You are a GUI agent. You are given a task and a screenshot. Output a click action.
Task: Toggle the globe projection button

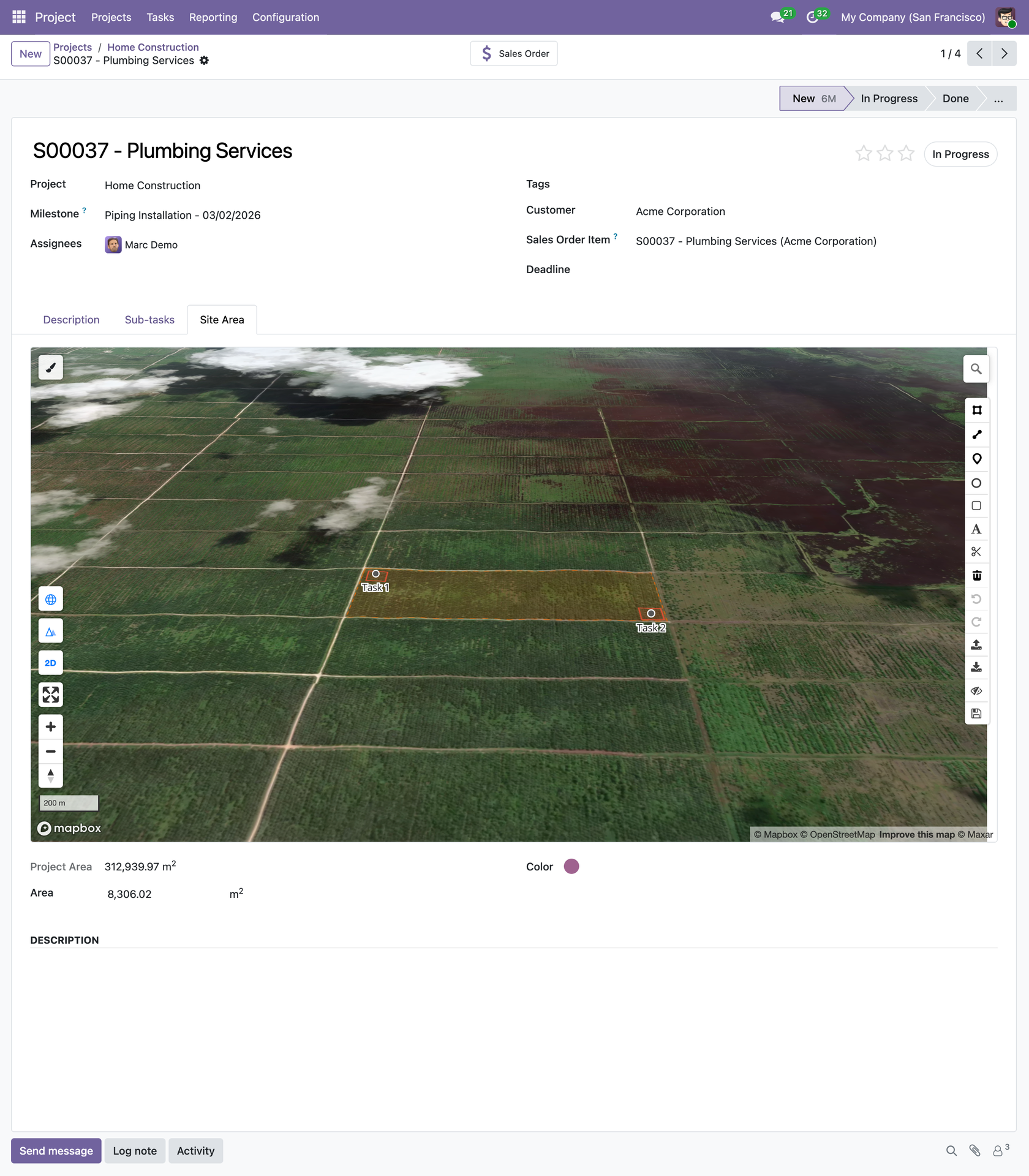pos(51,599)
